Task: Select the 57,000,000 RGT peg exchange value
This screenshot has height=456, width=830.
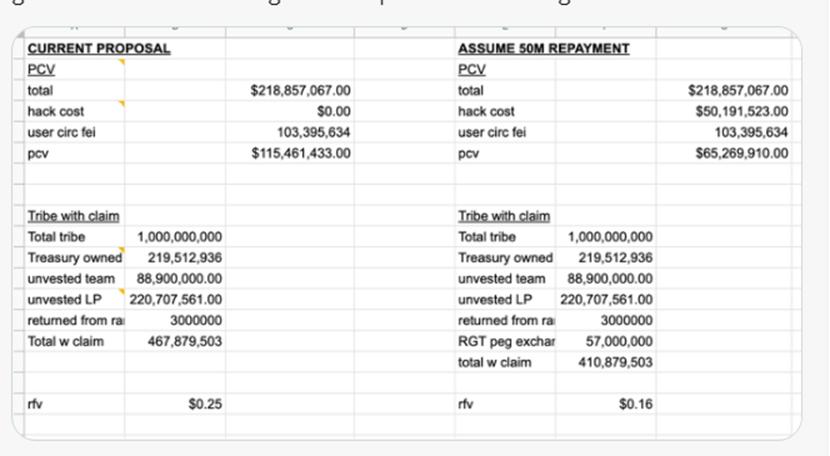Action: (x=619, y=341)
